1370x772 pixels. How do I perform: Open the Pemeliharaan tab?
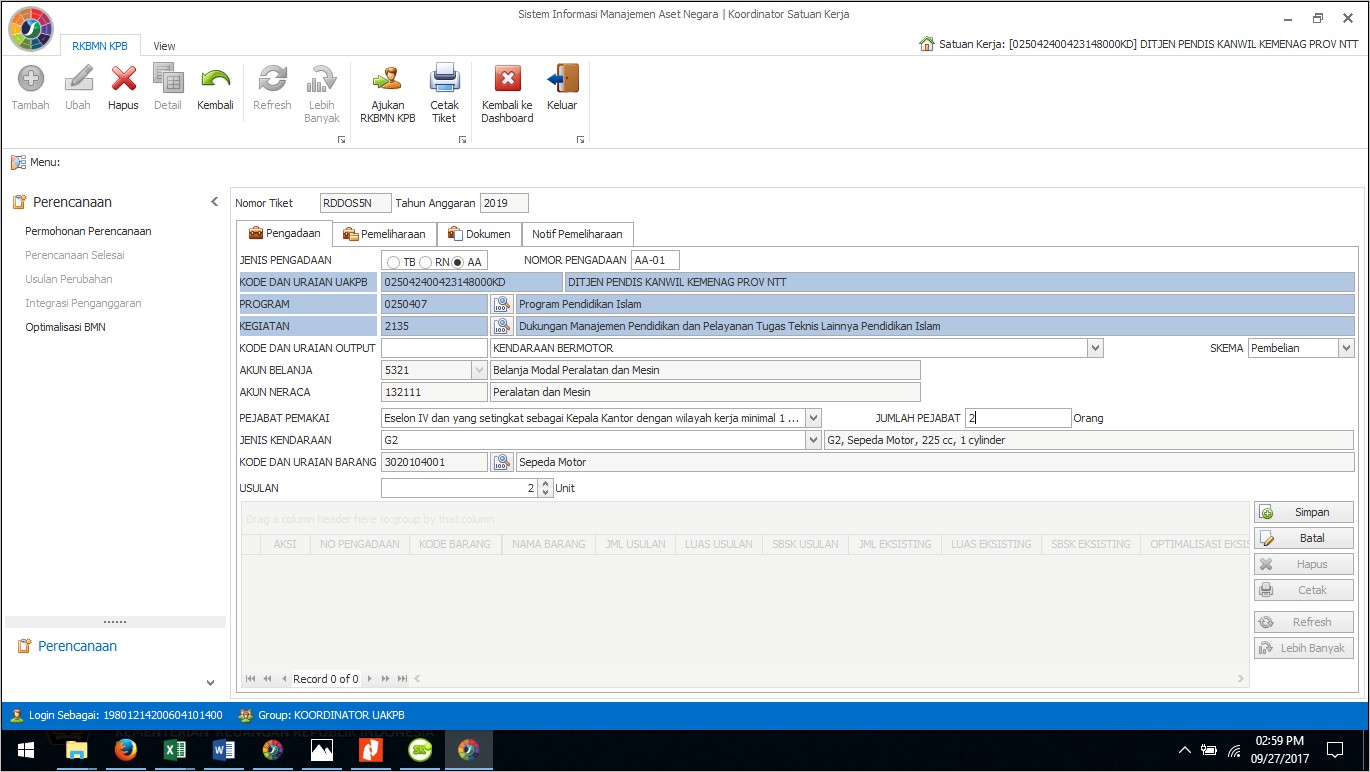[384, 234]
